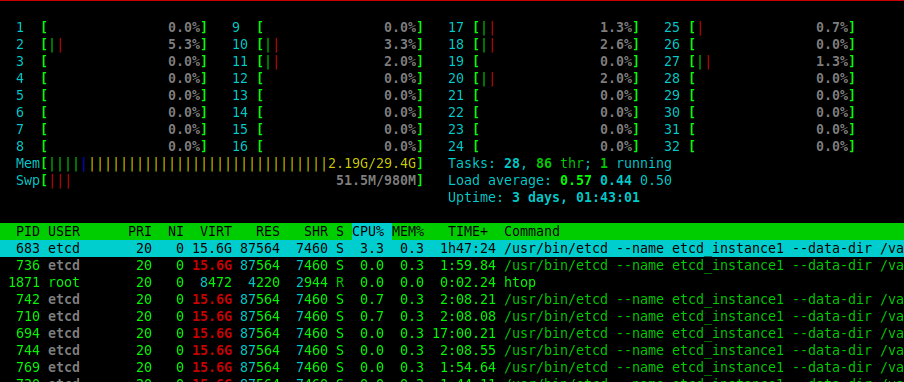The image size is (904, 382).
Task: Sort by the USER column header
Action: (x=63, y=232)
